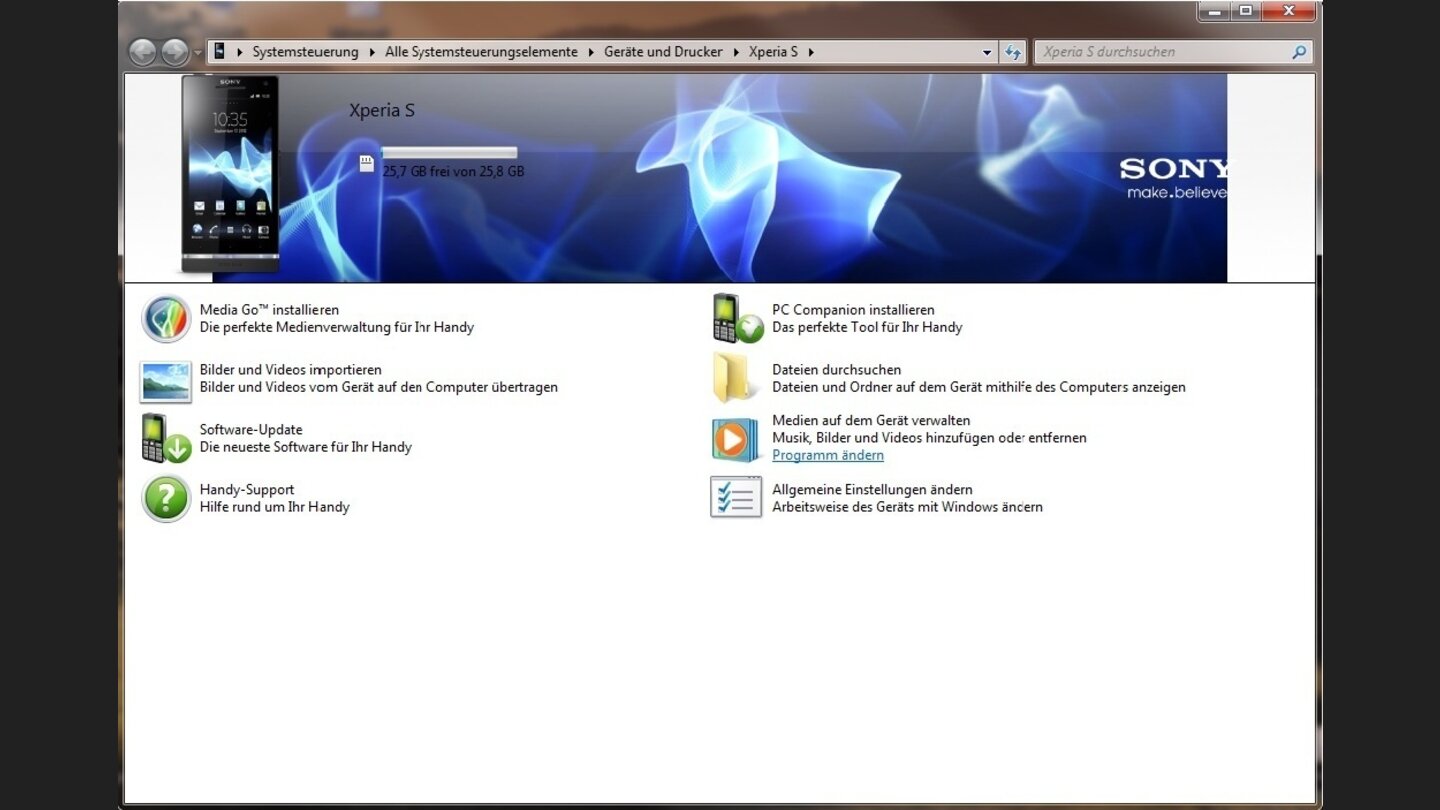The width and height of the screenshot is (1440, 810).
Task: Open Media Go™ installieren text link
Action: click(x=269, y=310)
